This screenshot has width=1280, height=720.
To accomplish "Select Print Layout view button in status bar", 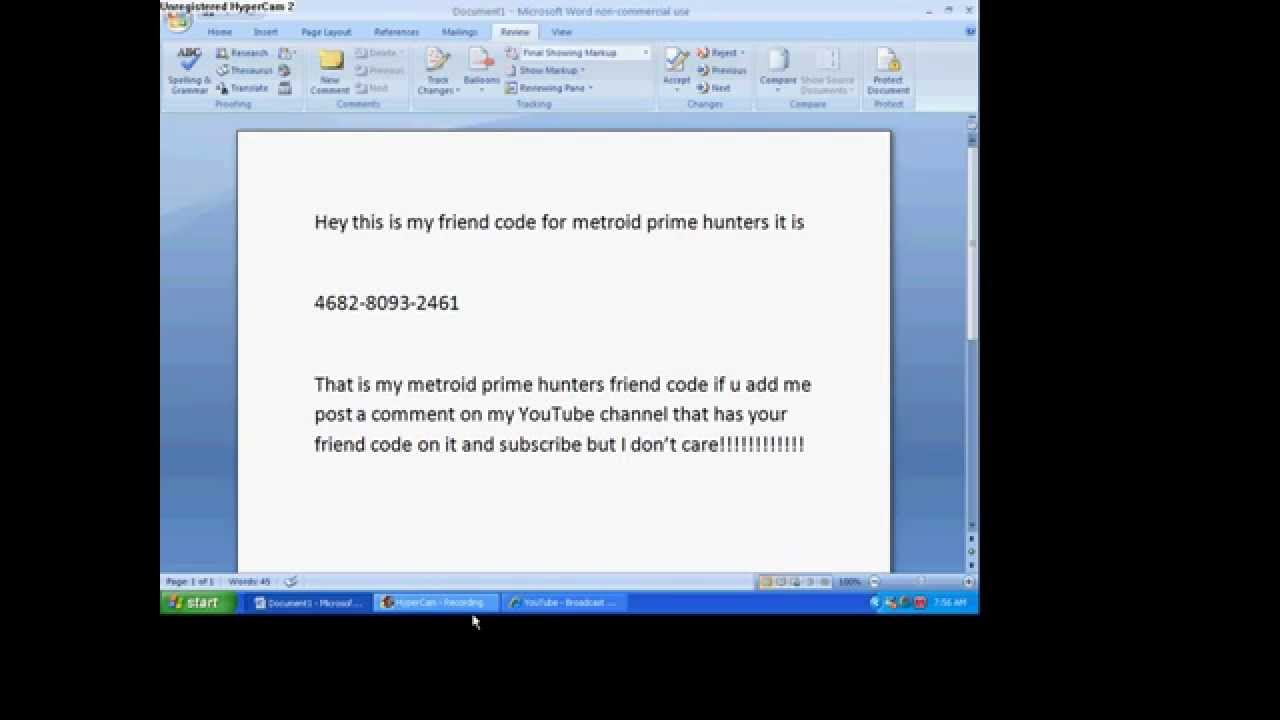I will 766,581.
